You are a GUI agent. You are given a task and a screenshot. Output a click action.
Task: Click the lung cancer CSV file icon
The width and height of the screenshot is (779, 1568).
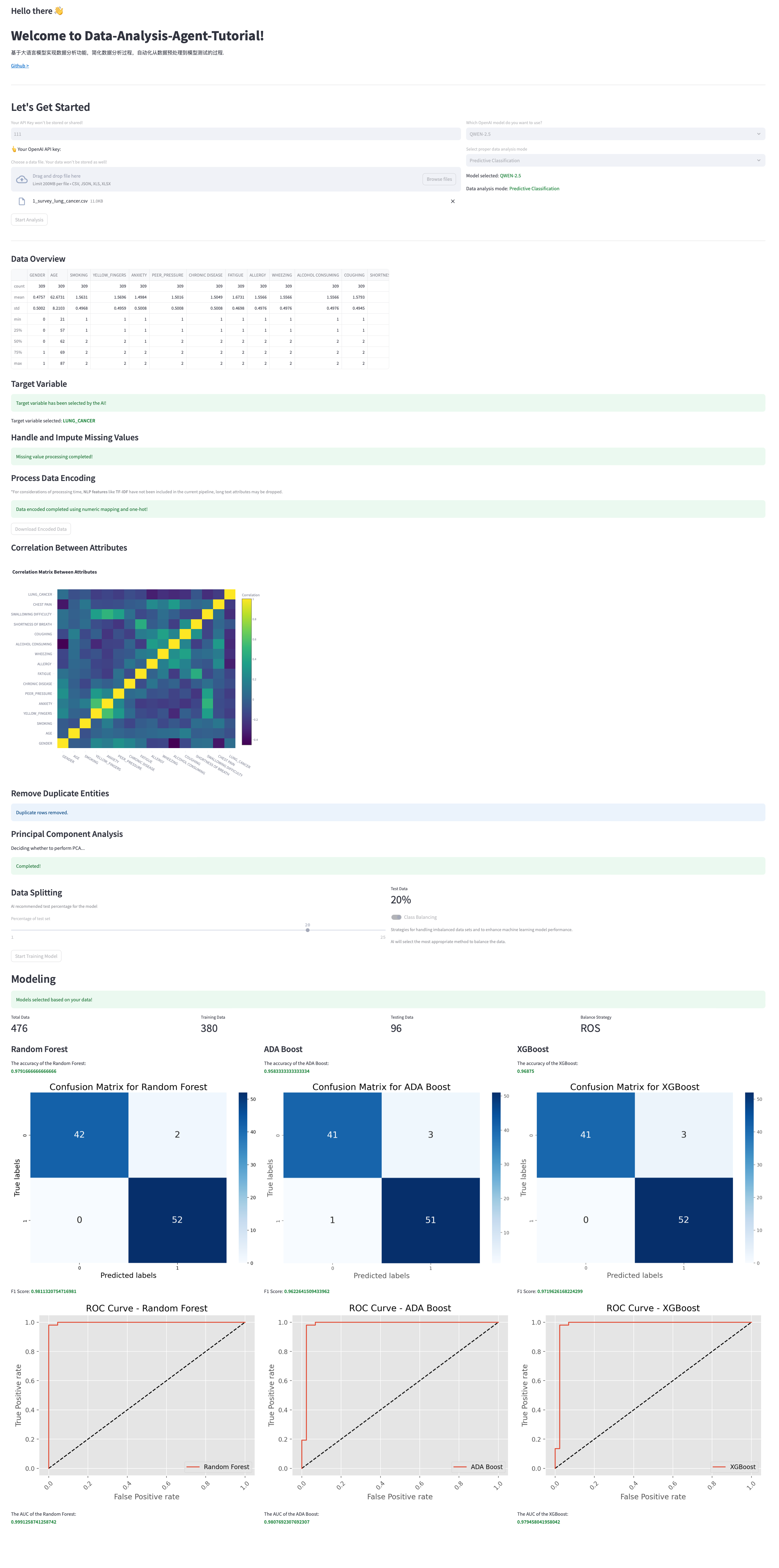(x=22, y=202)
